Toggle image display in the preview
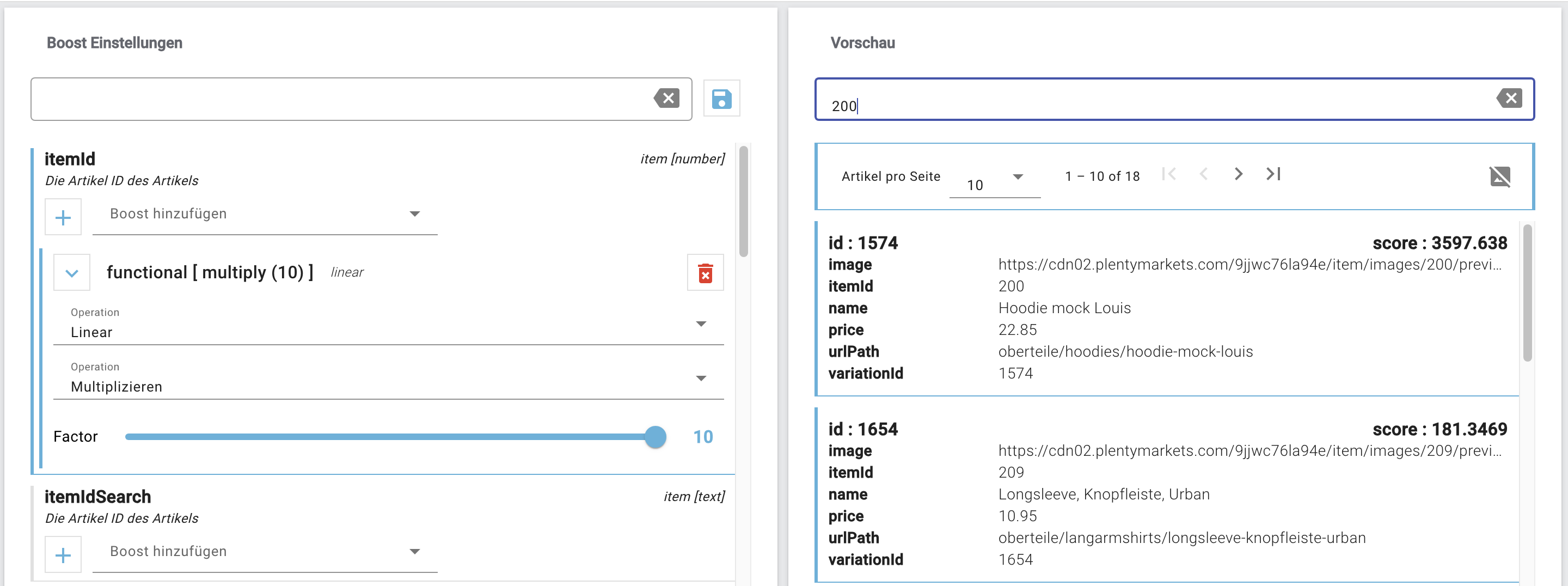The image size is (1568, 586). point(1500,176)
